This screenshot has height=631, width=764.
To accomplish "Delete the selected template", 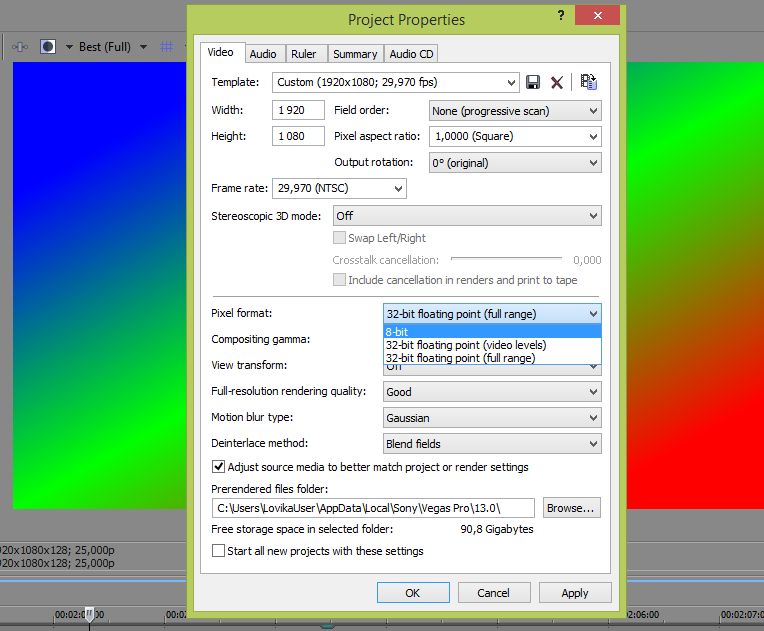I will tap(557, 83).
